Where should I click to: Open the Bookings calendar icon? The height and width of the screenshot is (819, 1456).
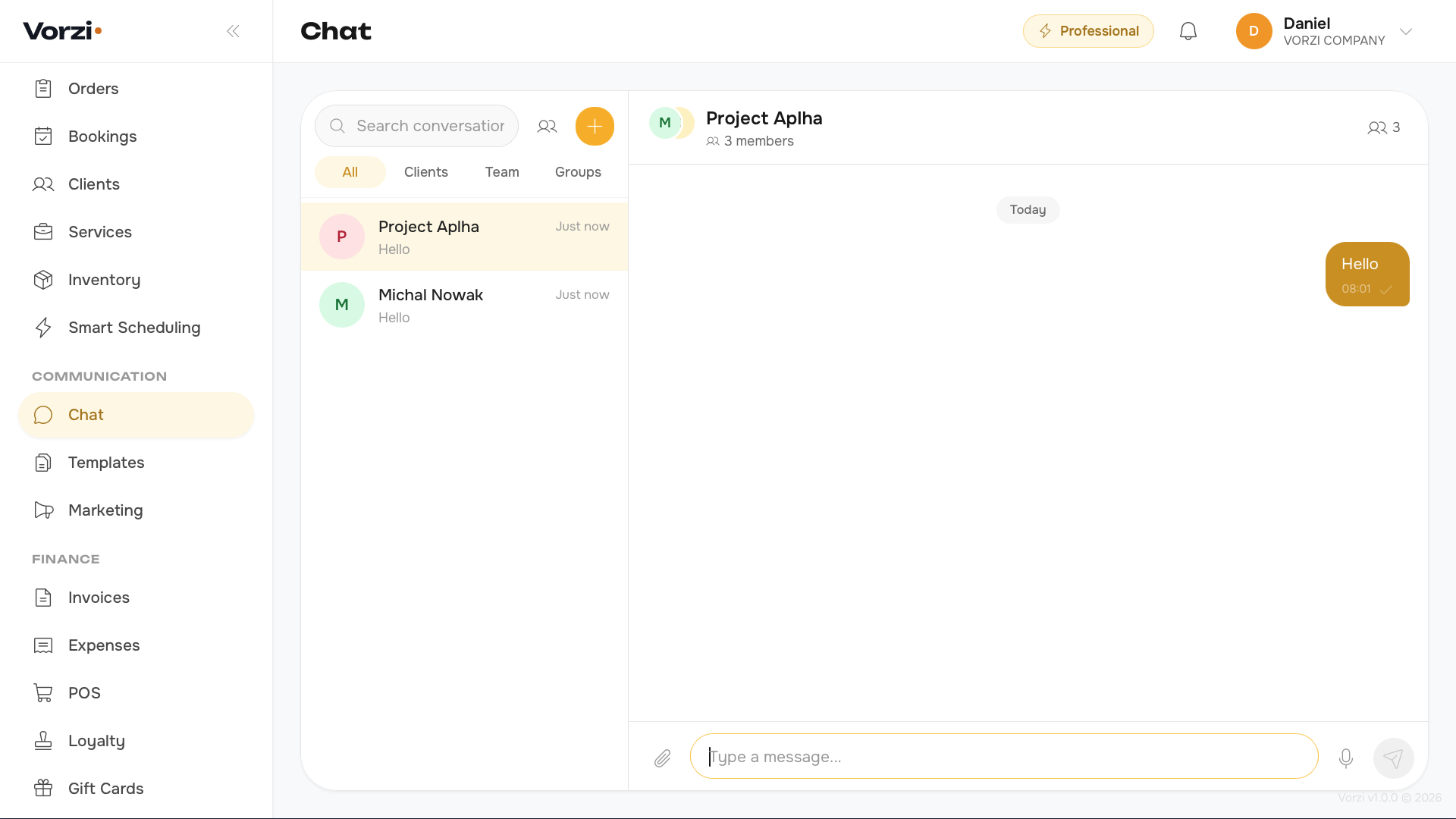coord(43,136)
